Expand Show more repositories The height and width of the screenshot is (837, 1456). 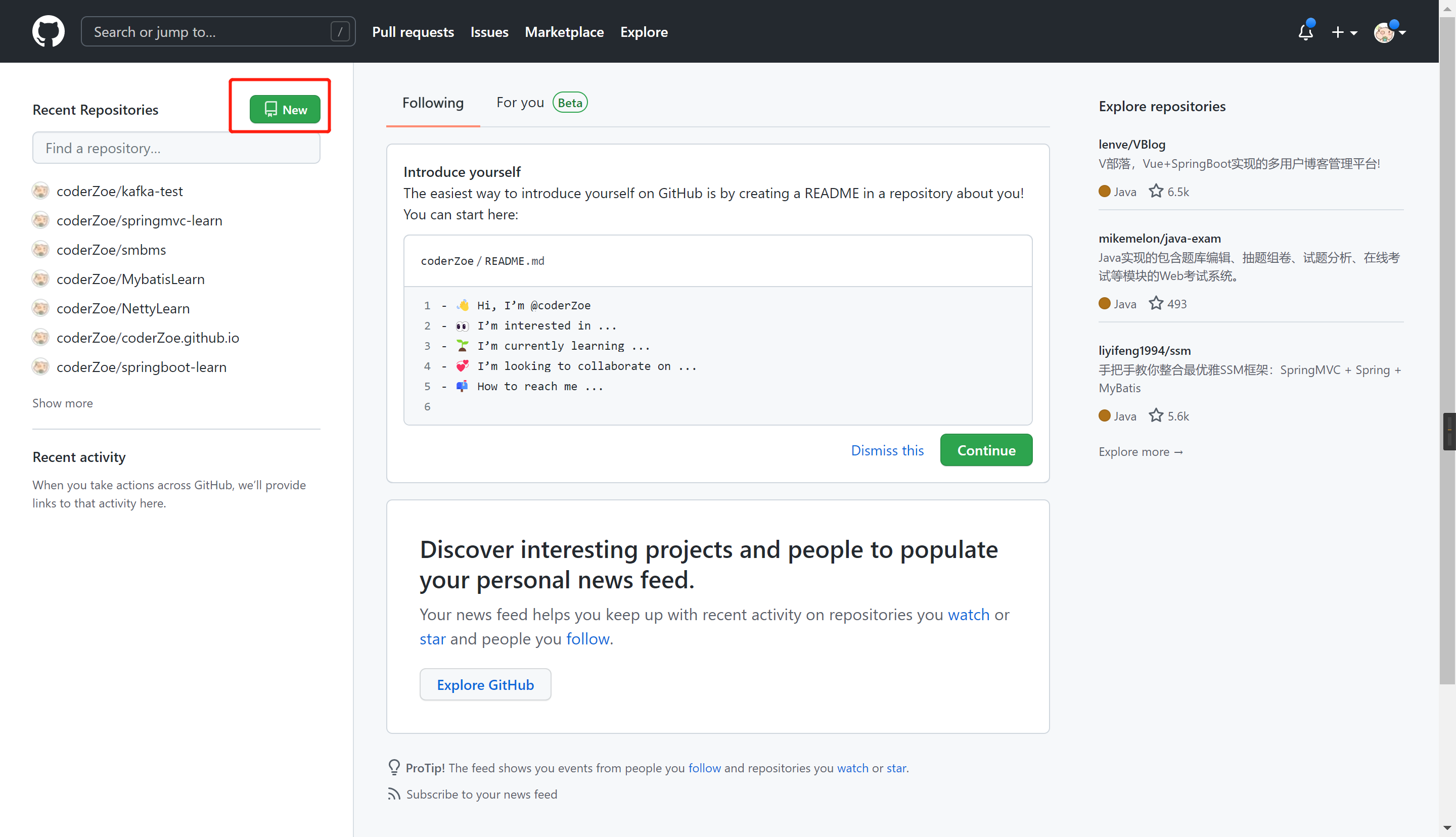[x=63, y=403]
